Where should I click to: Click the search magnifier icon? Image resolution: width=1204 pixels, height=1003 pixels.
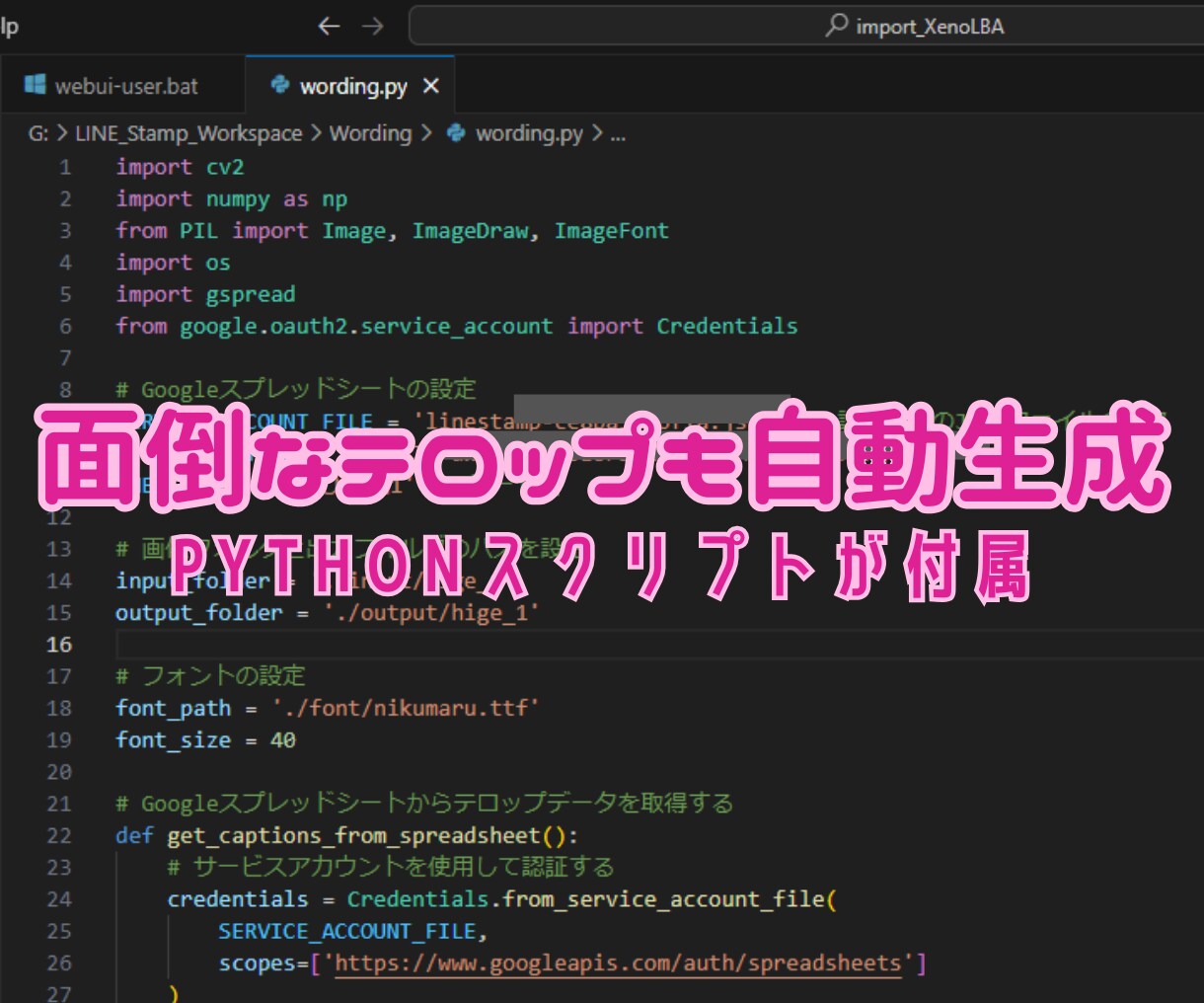(836, 26)
